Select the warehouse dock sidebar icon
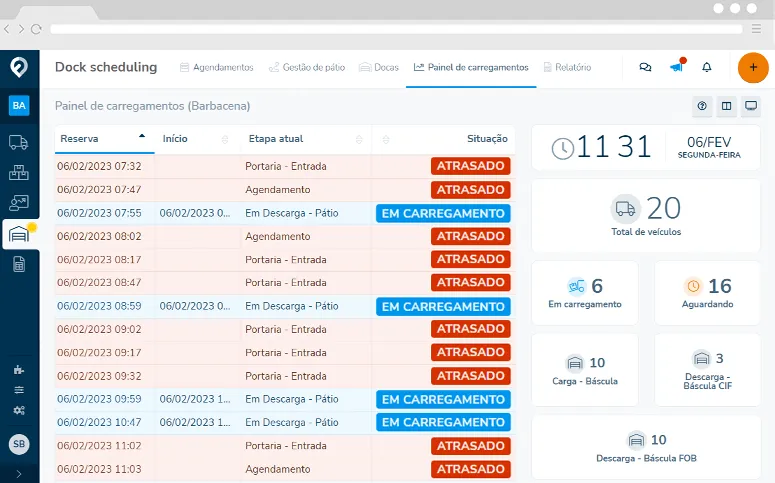This screenshot has width=775, height=483. click(x=19, y=234)
